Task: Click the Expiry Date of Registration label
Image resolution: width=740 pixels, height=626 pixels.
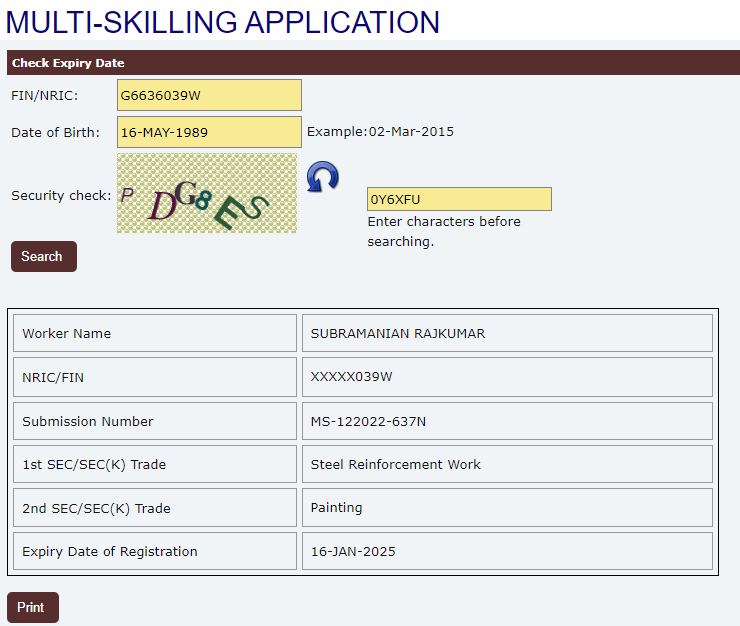Action: point(110,551)
